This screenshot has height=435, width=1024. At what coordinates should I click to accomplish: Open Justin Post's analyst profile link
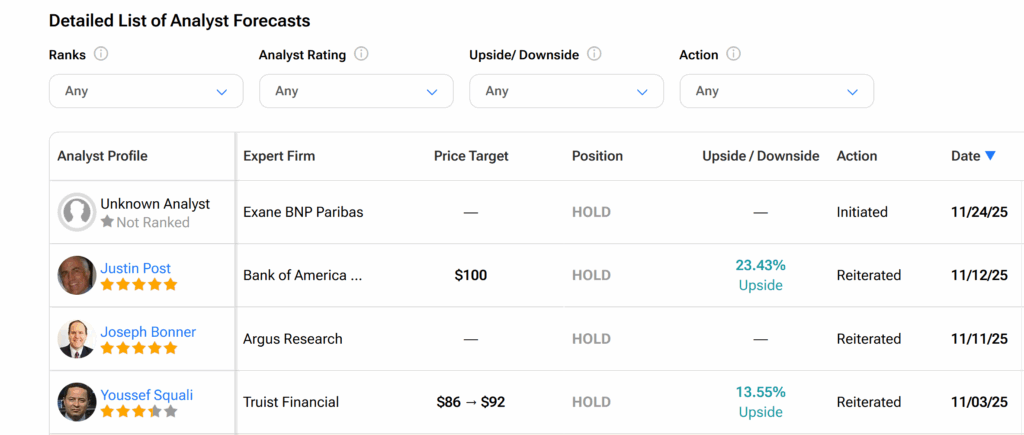point(135,268)
